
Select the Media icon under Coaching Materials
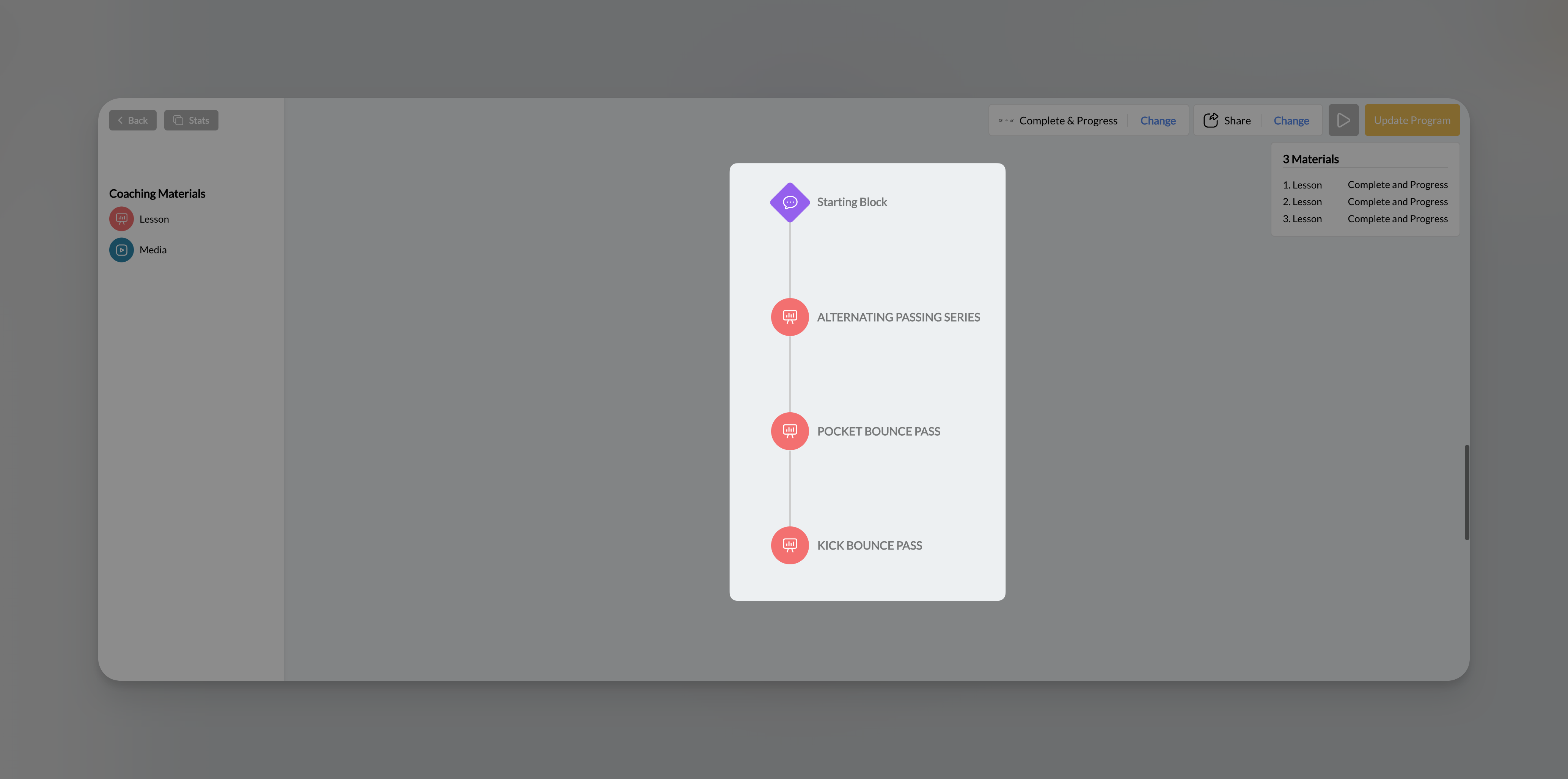click(x=122, y=250)
